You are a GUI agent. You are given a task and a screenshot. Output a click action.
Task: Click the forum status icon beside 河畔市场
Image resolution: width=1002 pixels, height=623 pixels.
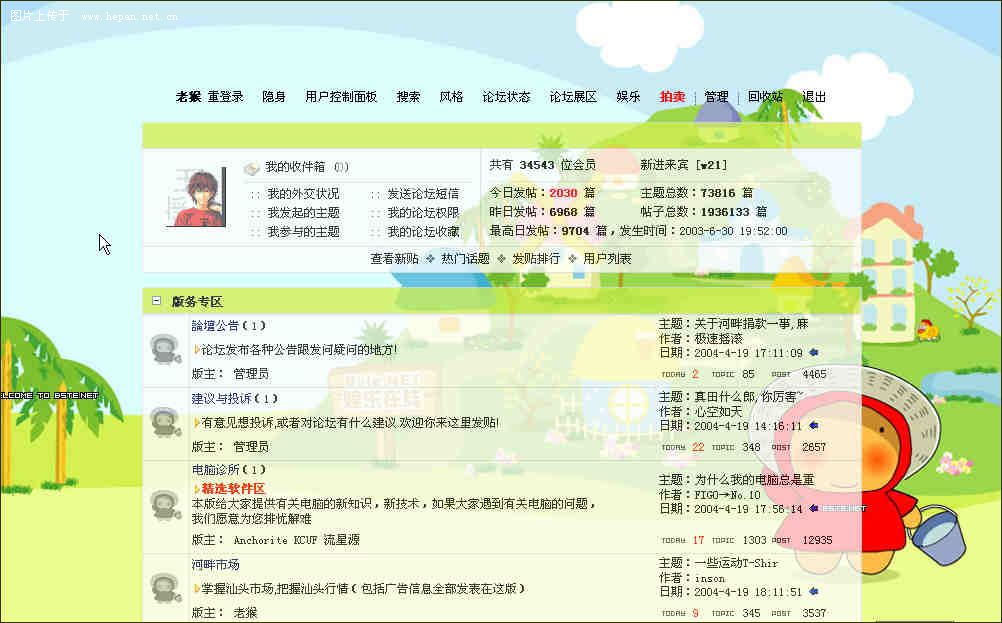coord(166,588)
